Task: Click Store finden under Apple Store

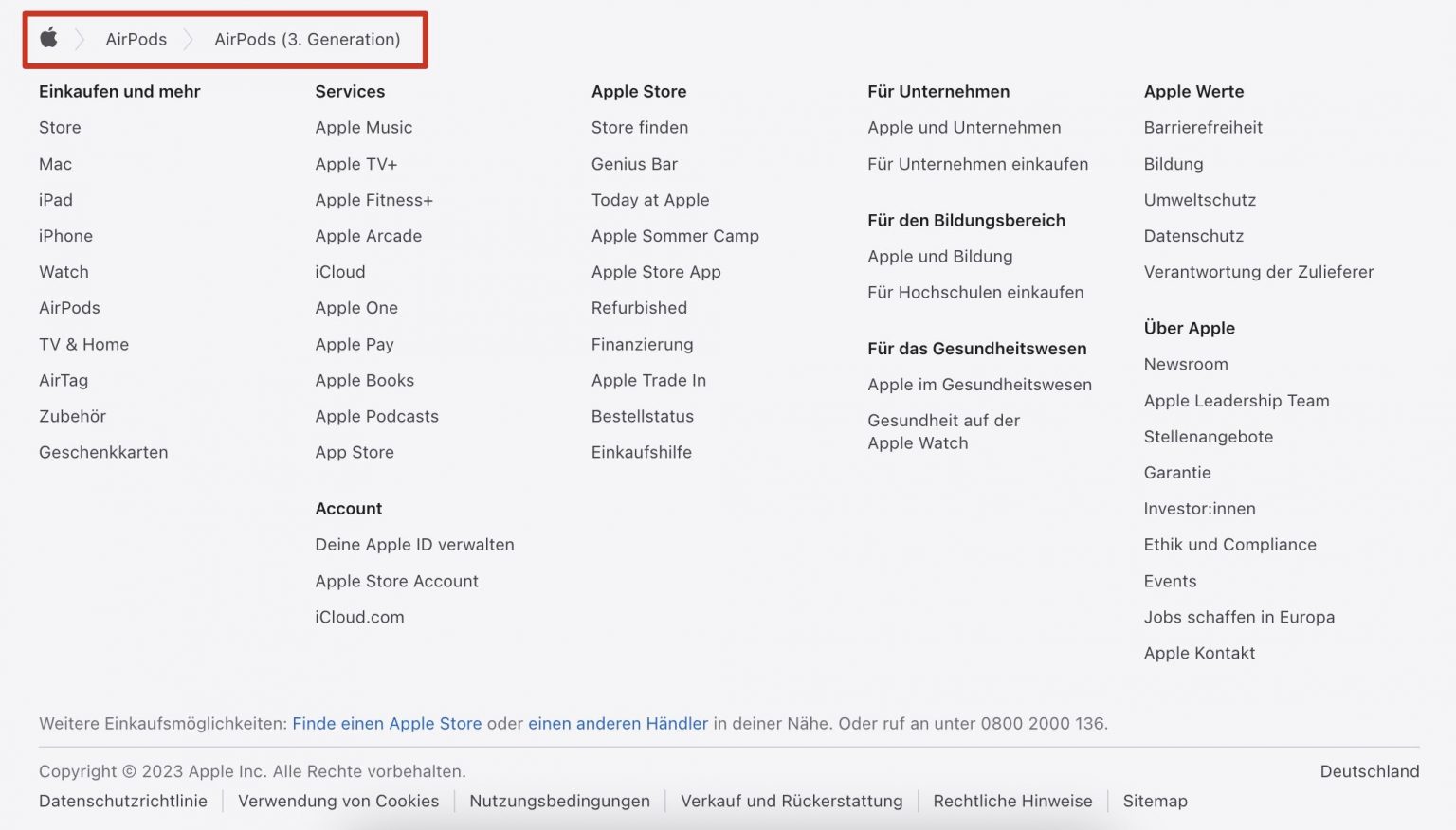Action: (x=640, y=127)
